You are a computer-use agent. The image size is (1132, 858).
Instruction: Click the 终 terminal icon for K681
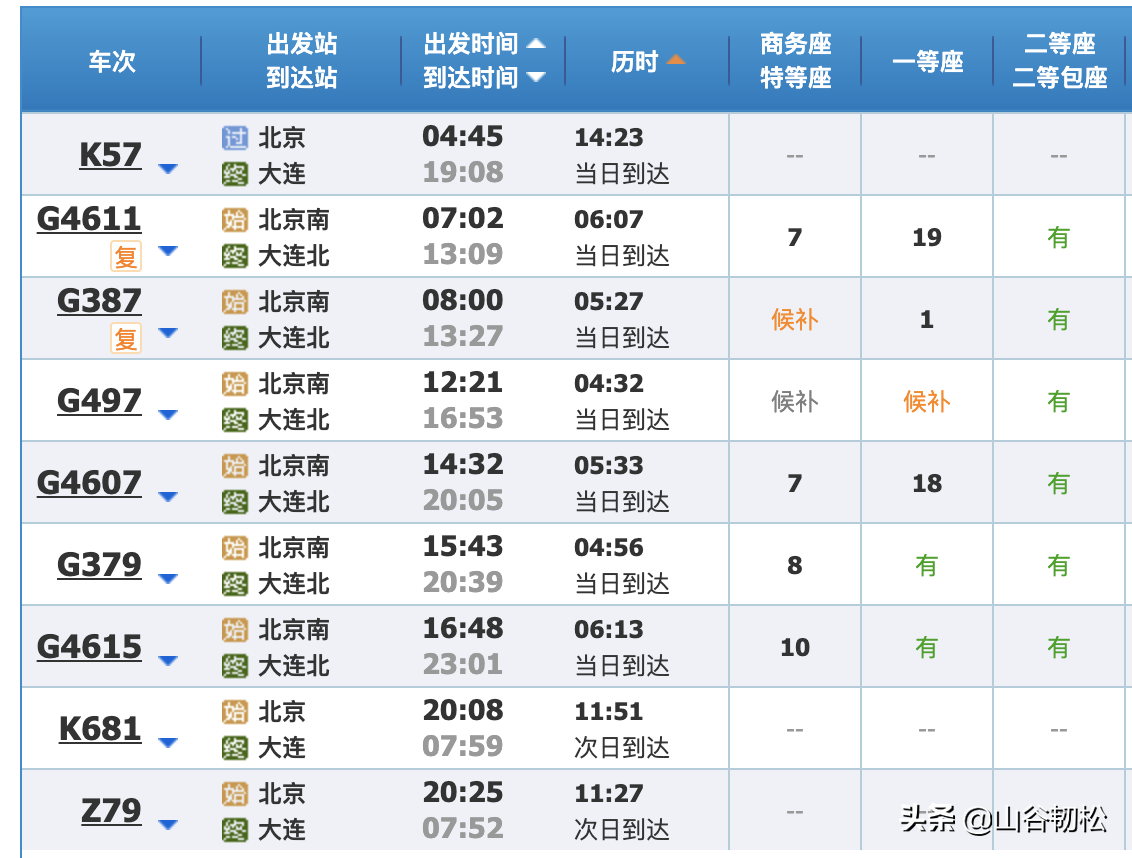pos(235,748)
